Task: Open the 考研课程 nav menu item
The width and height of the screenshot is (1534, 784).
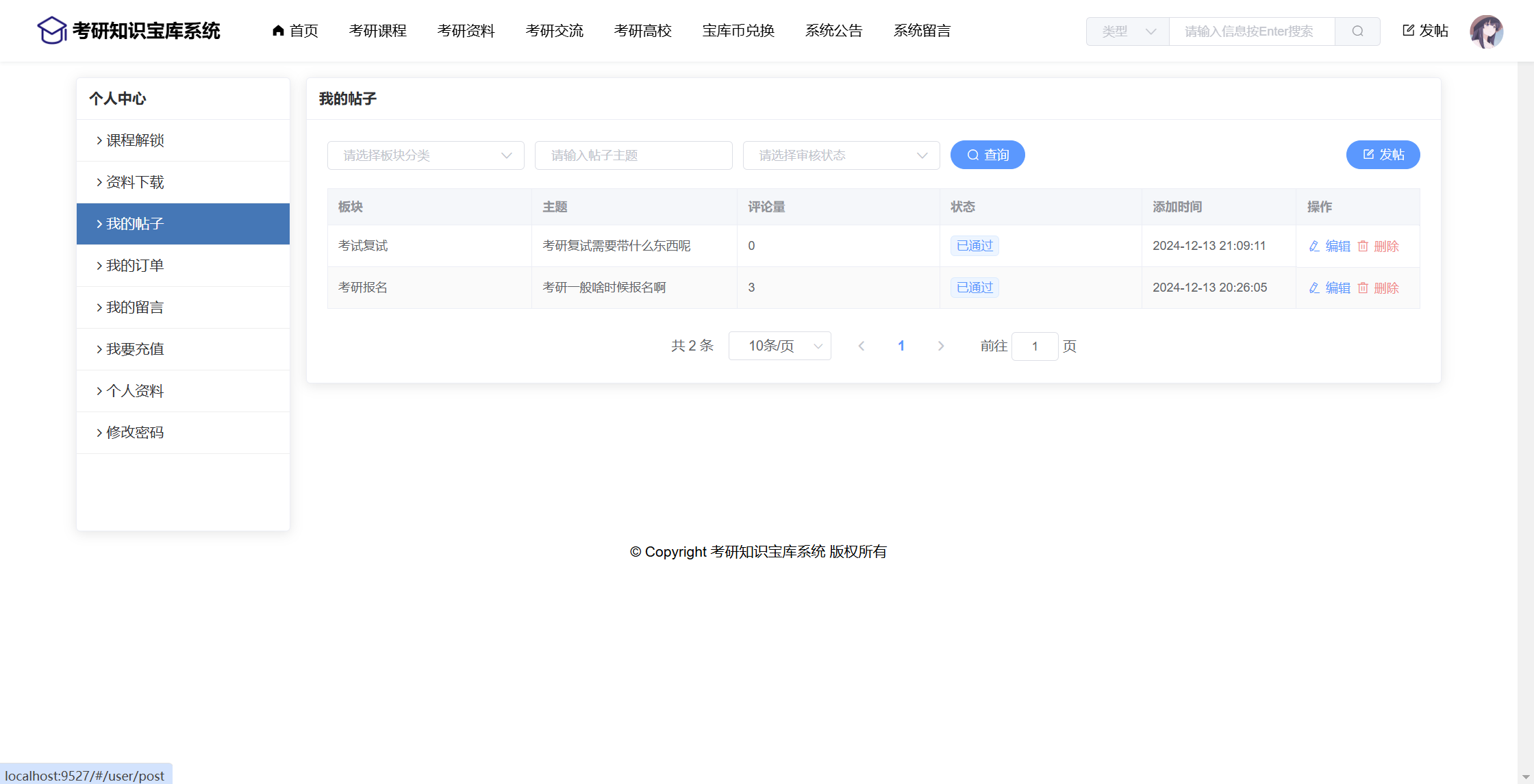Action: click(378, 31)
